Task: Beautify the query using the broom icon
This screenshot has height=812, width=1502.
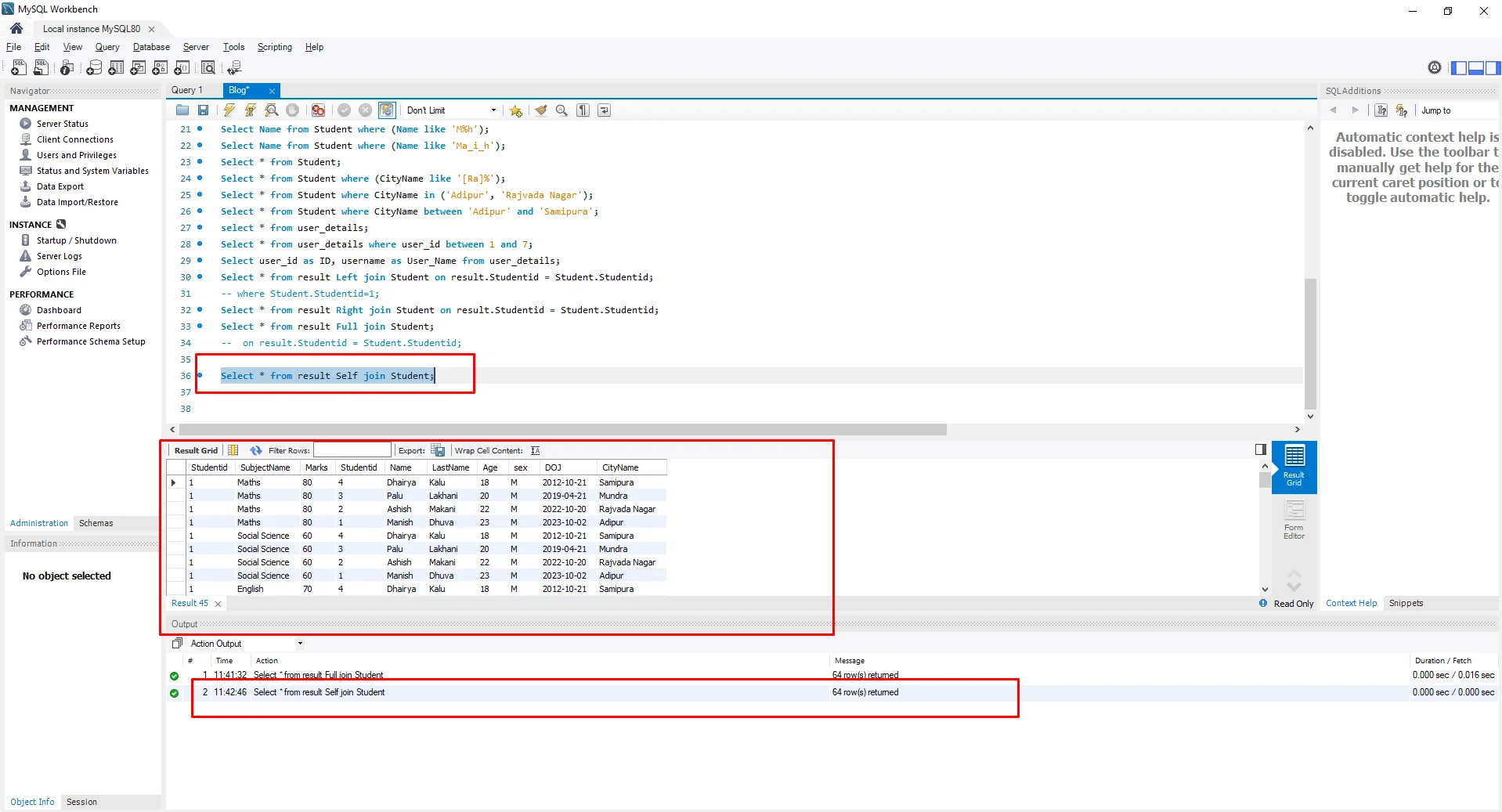Action: coord(541,110)
